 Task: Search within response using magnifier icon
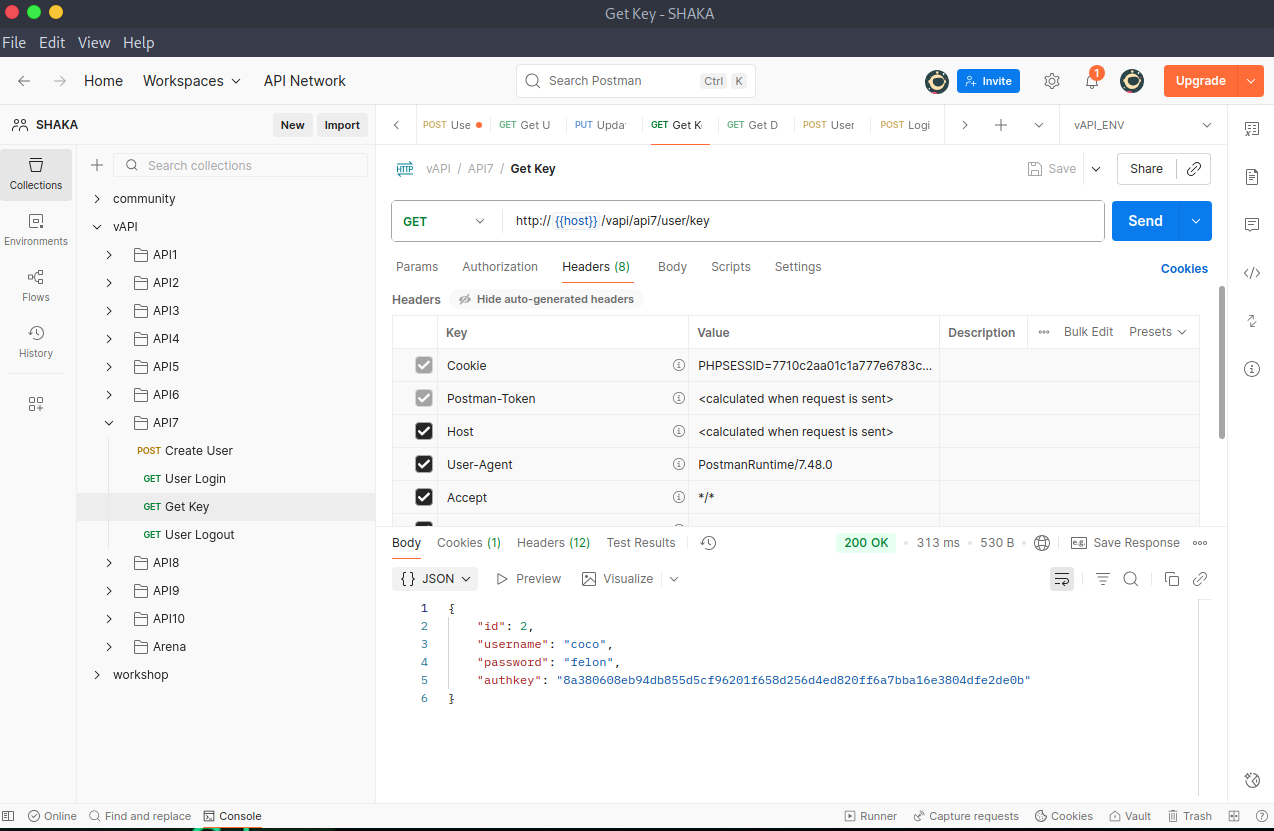[1131, 579]
